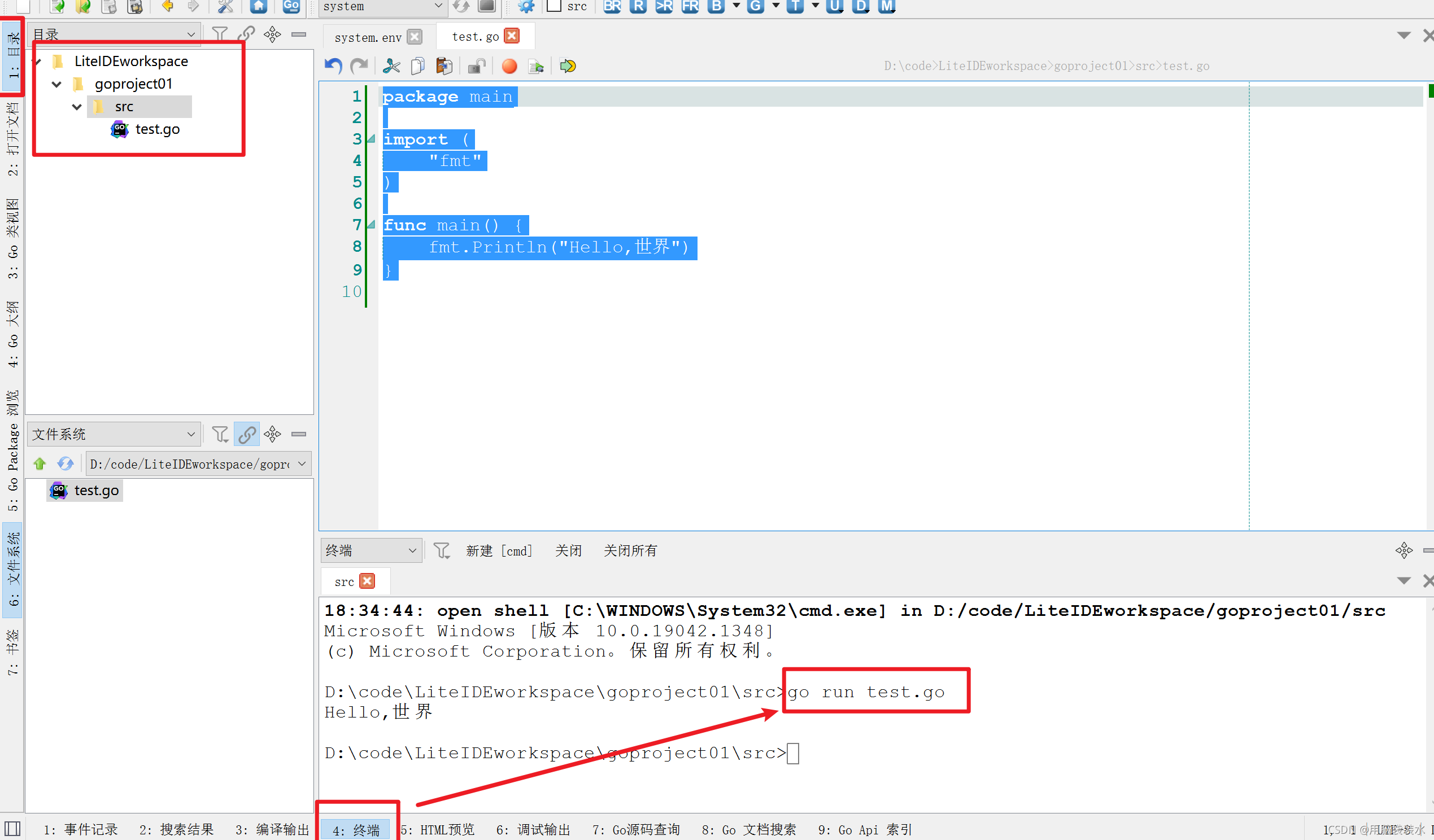Click the Cut scissors icon
Viewport: 1434px width, 840px height.
coord(391,66)
